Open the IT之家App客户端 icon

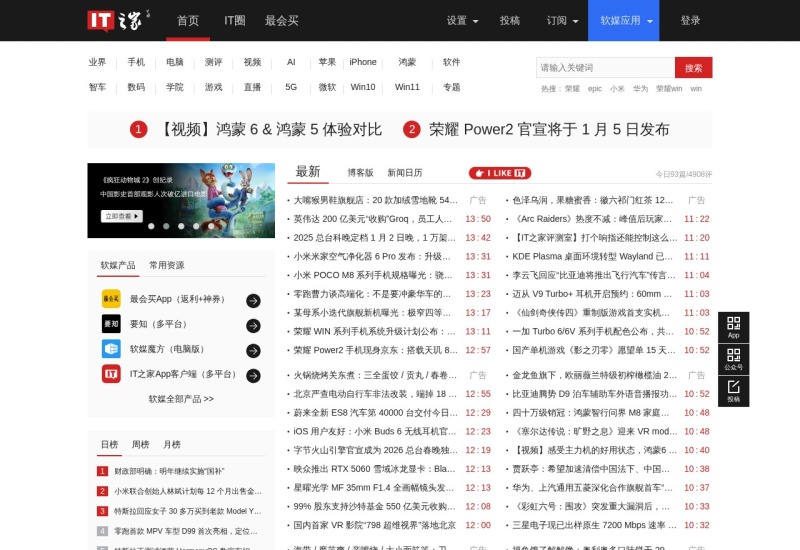point(111,373)
